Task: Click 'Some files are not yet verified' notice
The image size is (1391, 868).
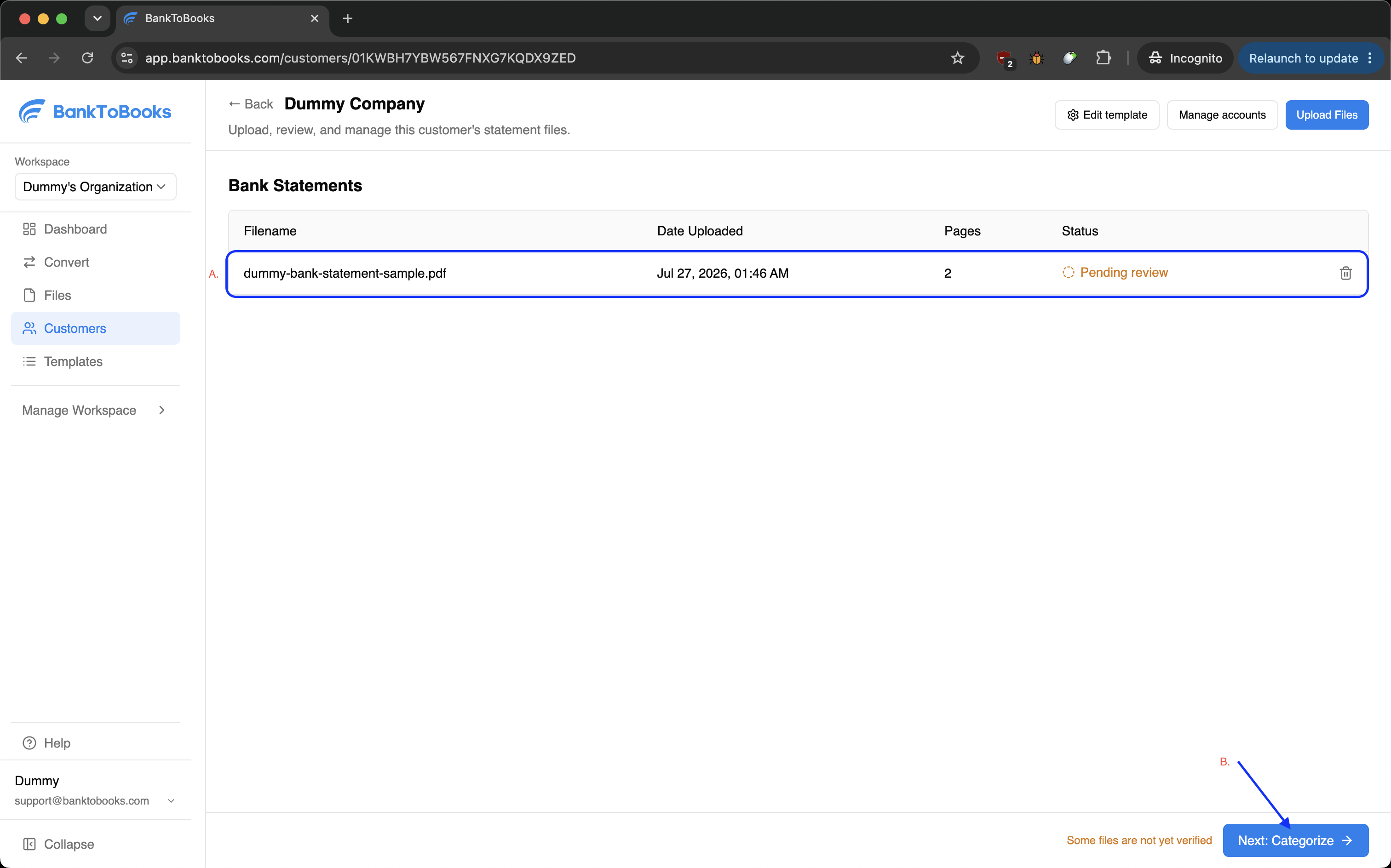Action: [x=1139, y=840]
